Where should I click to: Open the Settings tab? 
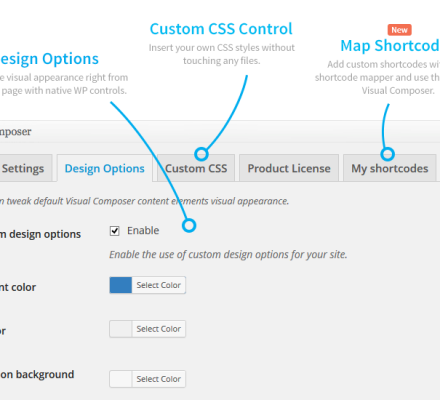tap(25, 168)
